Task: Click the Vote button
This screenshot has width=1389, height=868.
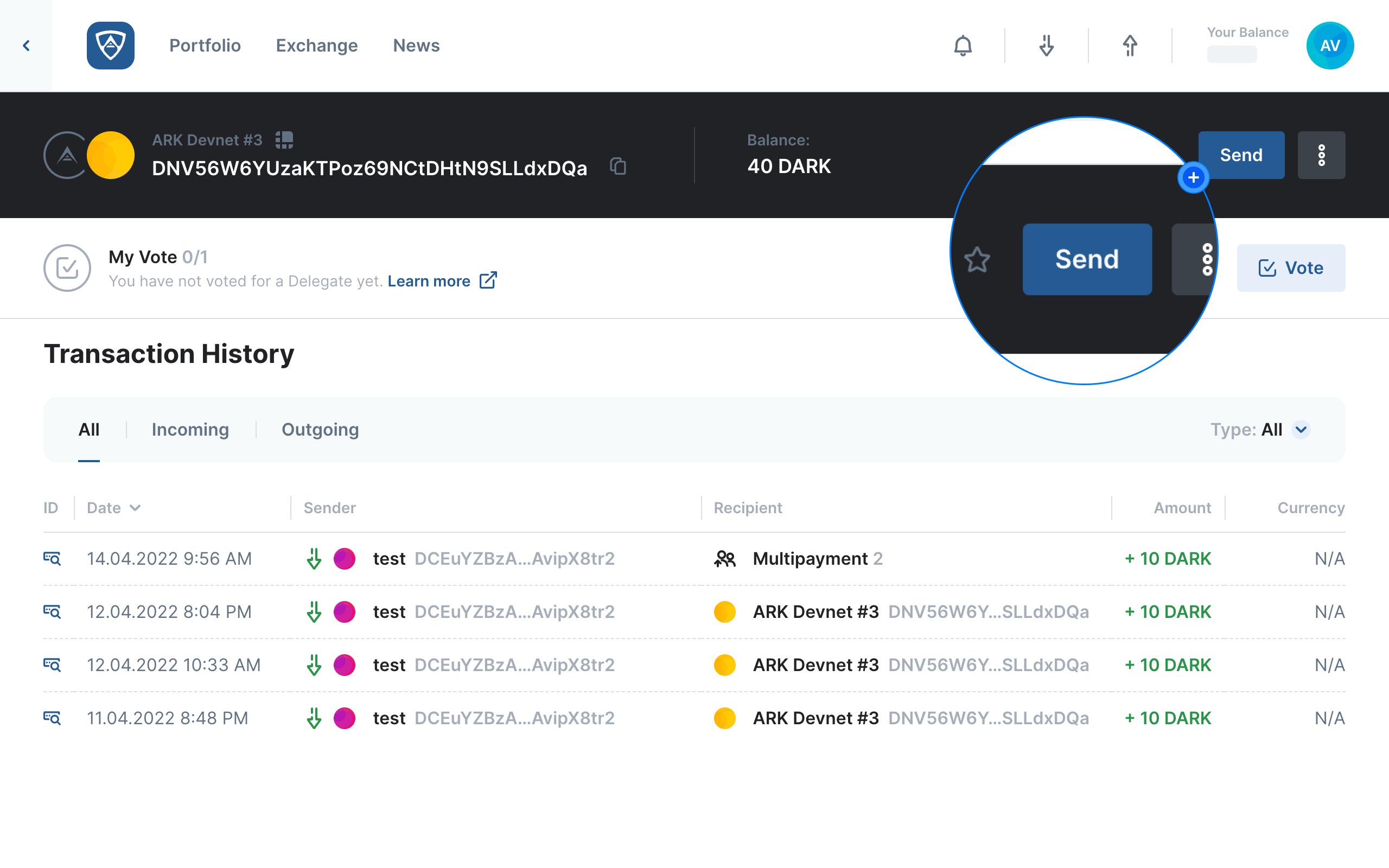Action: (x=1290, y=268)
